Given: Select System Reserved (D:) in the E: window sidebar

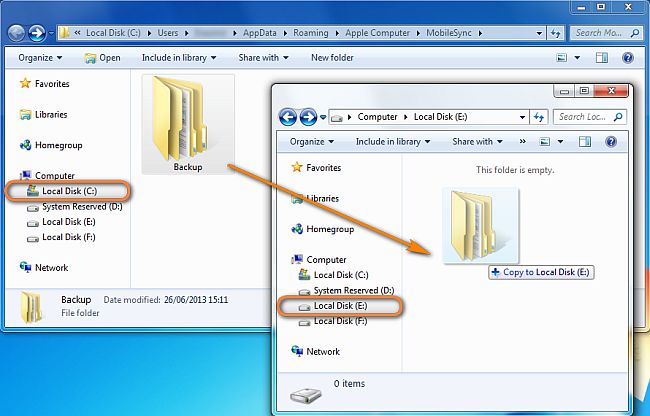Looking at the screenshot, I should pyautogui.click(x=346, y=290).
